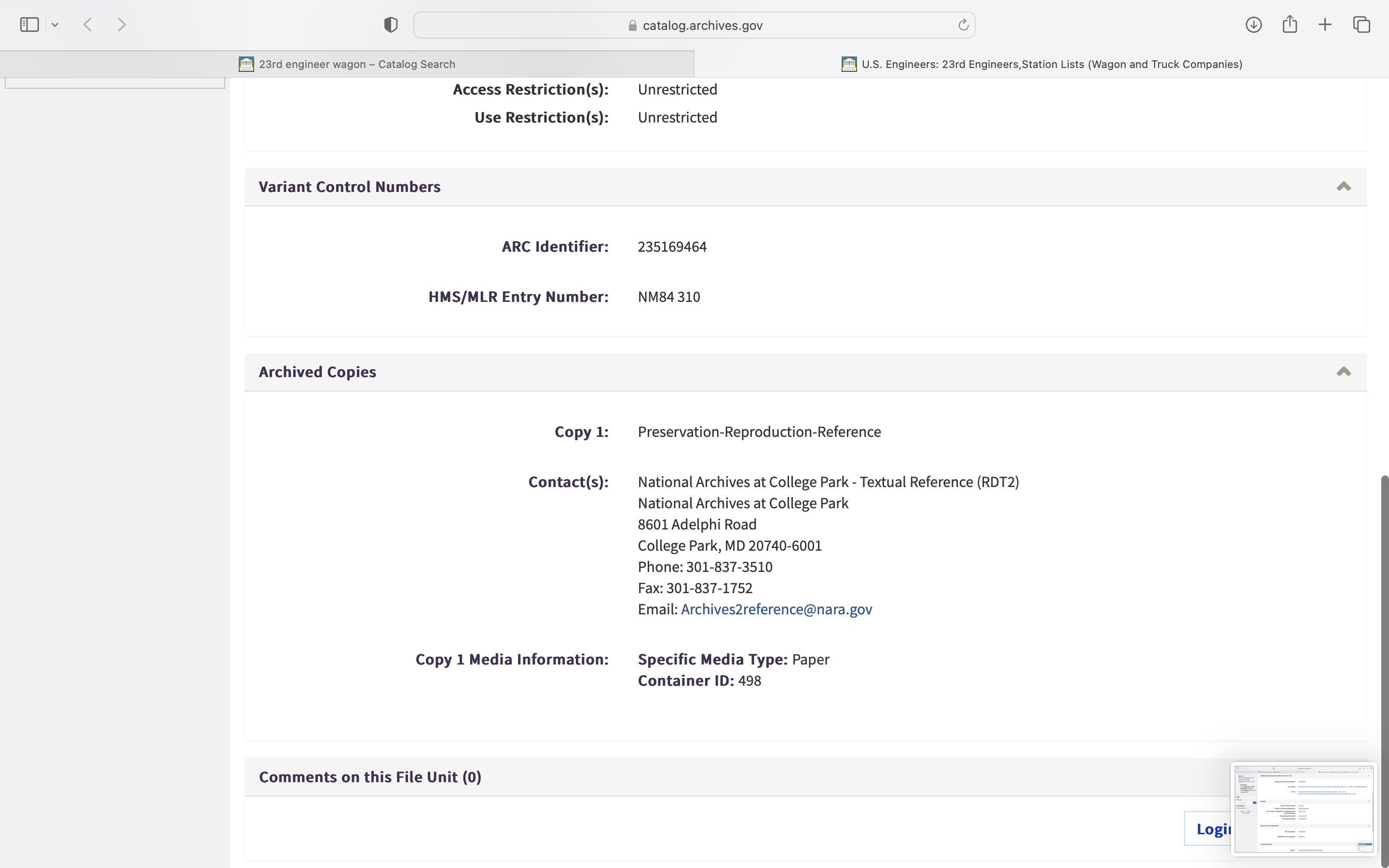Screen dimensions: 1389x868
Task: Email Archives2reference@nara.gov link
Action: (776, 609)
